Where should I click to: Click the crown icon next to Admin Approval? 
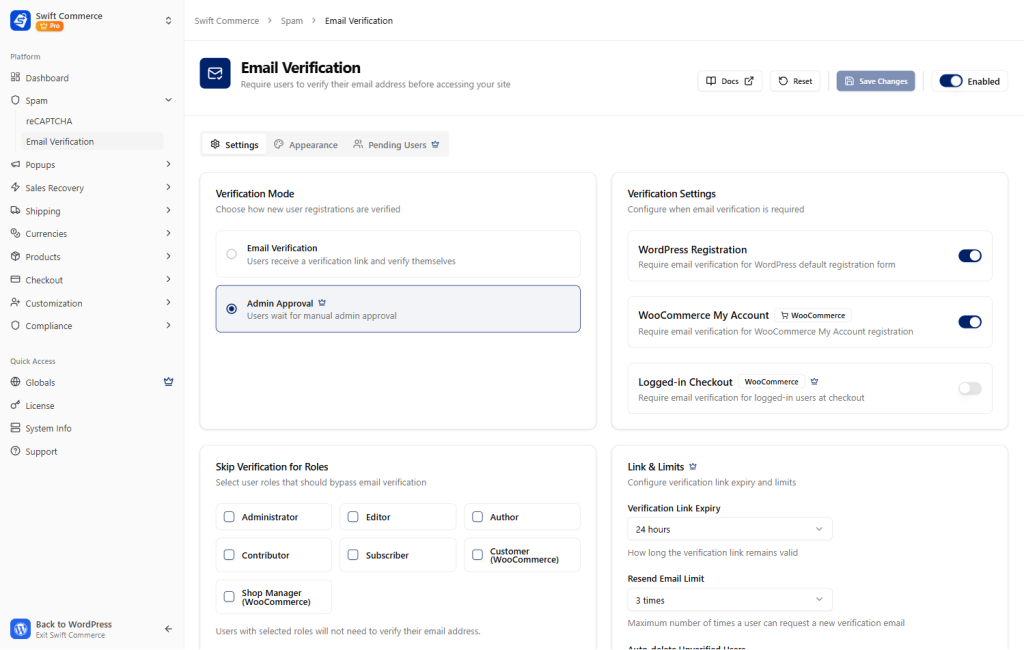pyautogui.click(x=322, y=303)
